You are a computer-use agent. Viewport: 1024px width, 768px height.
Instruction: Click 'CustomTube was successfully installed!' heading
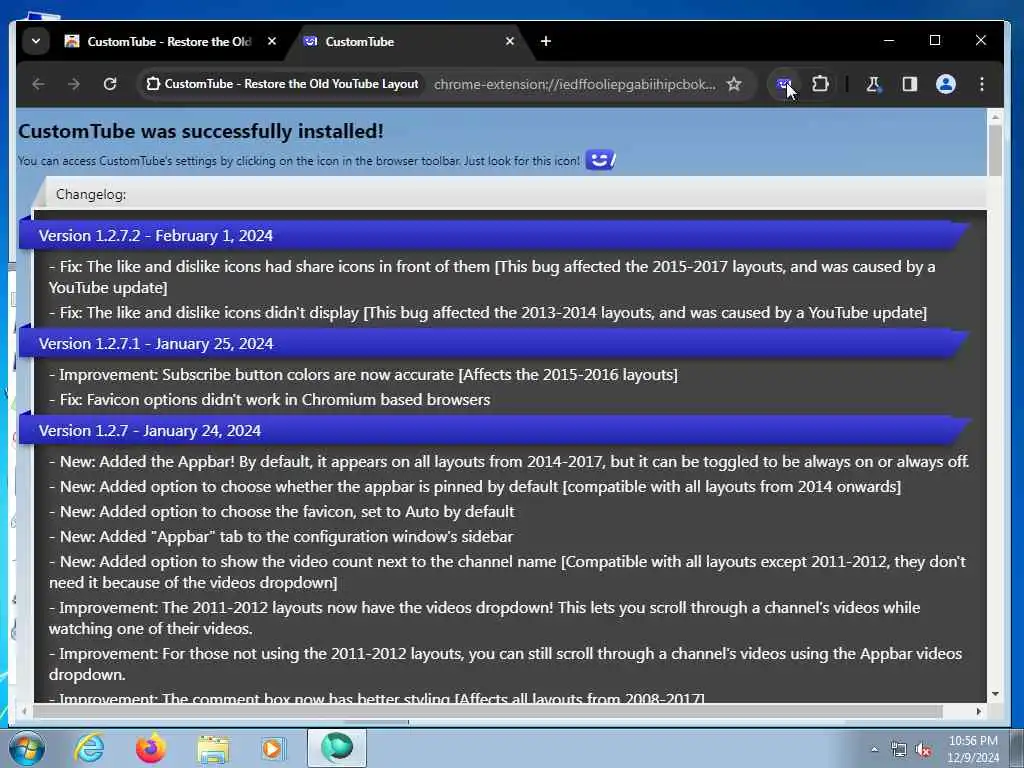pos(201,131)
